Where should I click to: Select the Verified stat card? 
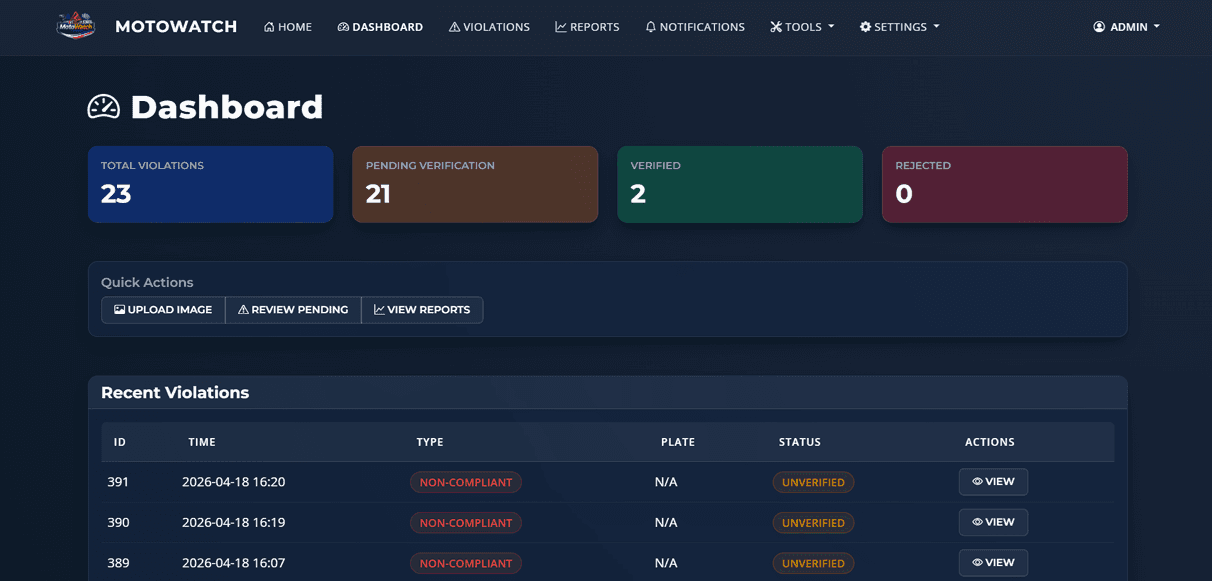coord(740,185)
